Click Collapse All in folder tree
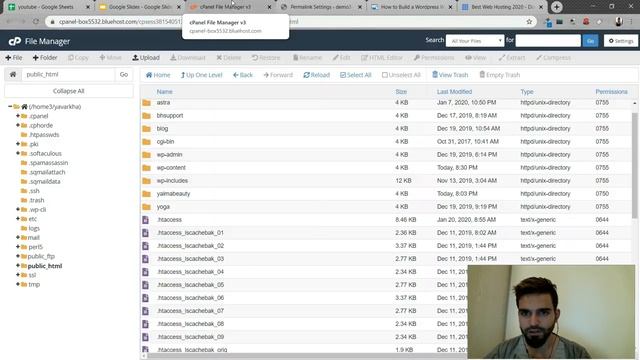640x360 pixels. click(x=69, y=91)
